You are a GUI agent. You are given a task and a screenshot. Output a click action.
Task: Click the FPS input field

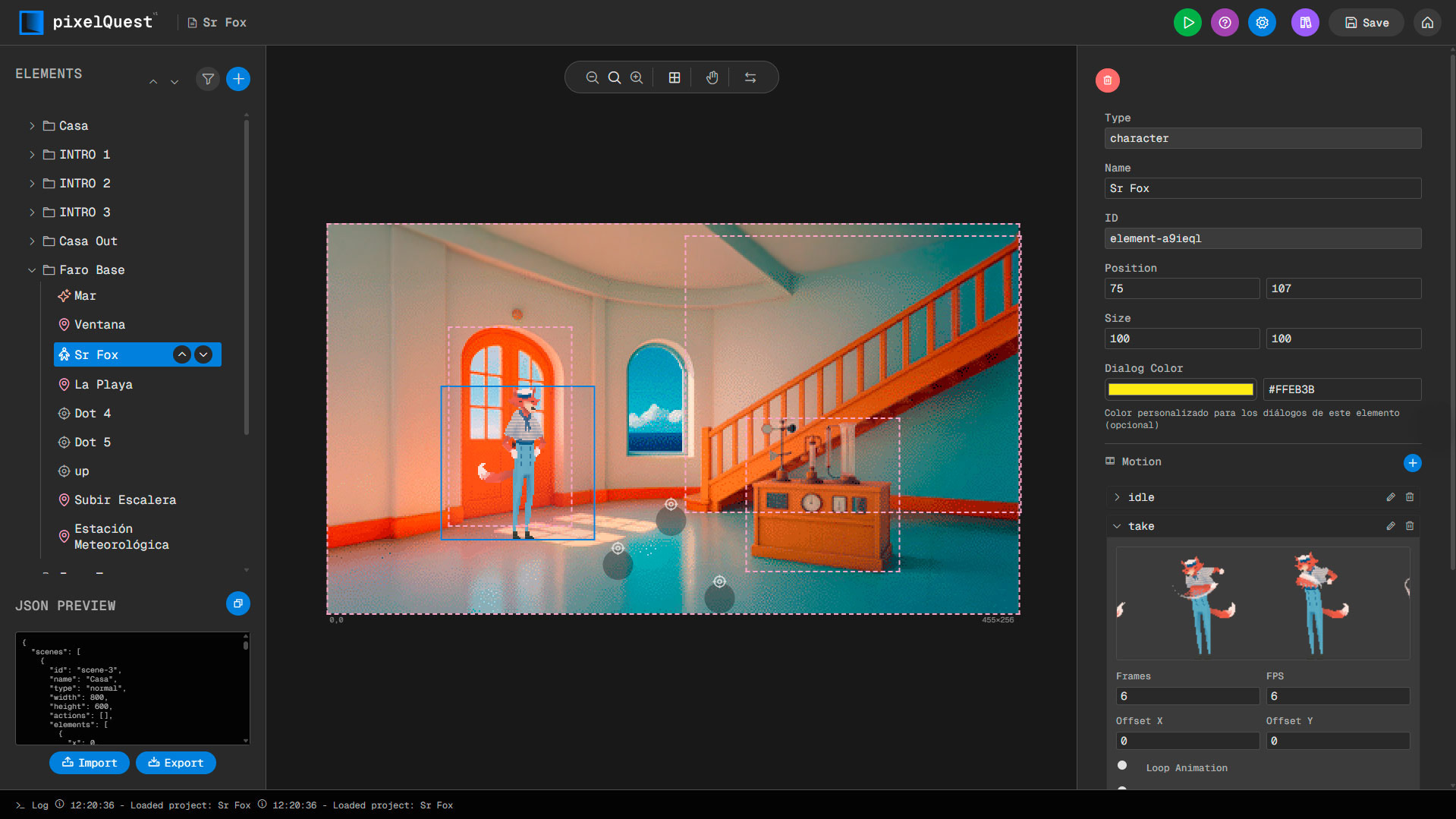[x=1337, y=696]
